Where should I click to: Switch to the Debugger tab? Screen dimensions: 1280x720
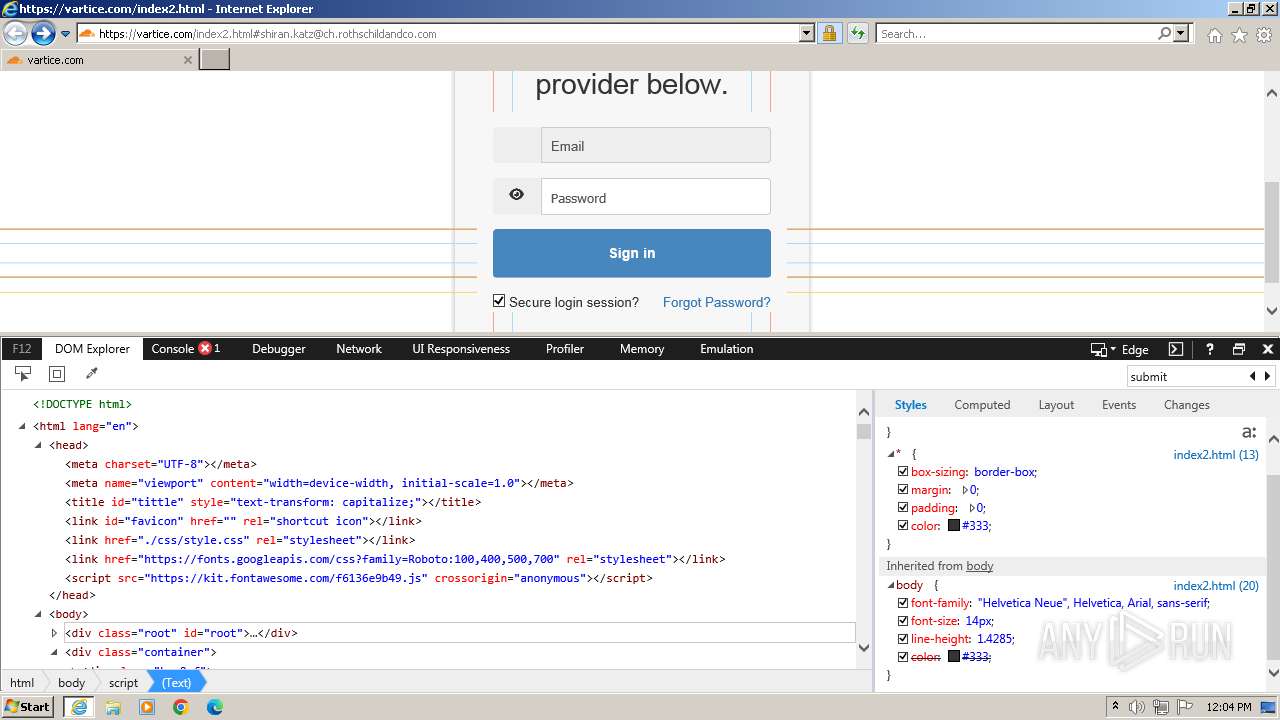point(279,349)
